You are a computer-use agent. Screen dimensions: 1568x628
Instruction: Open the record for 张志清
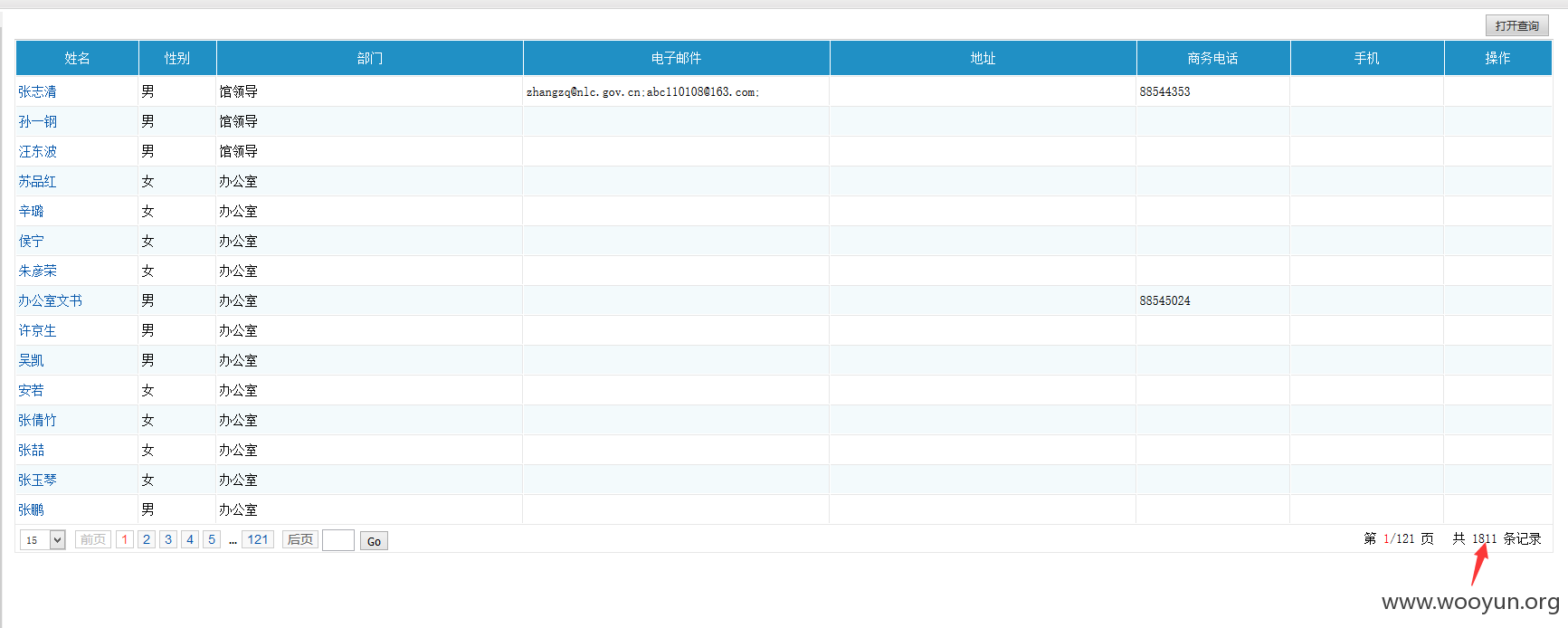37,91
